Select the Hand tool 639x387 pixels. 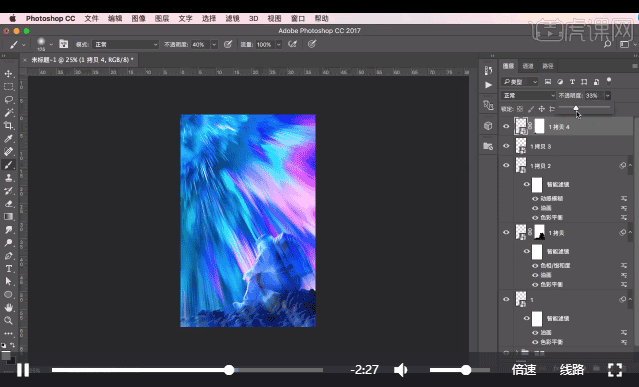pyautogui.click(x=8, y=308)
